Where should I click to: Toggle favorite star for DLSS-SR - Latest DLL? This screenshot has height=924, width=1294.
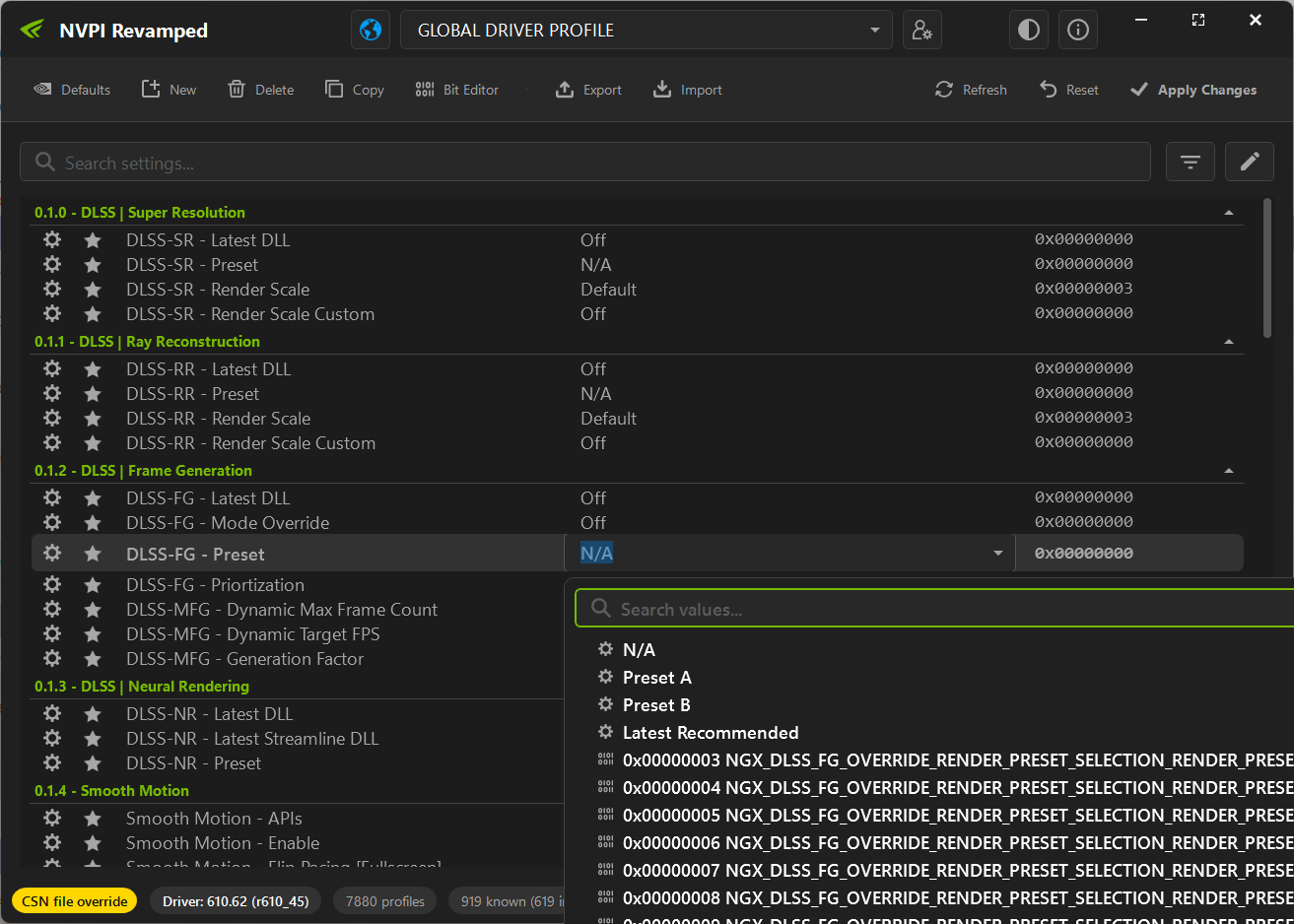click(x=93, y=239)
